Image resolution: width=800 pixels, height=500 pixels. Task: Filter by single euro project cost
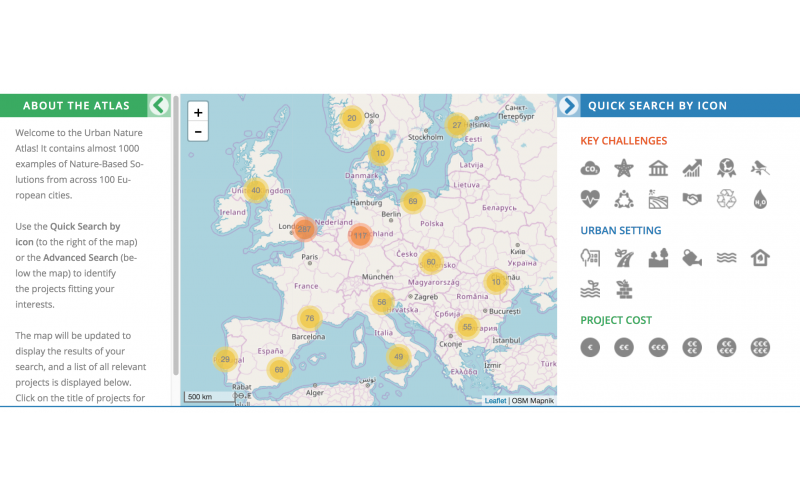[591, 347]
